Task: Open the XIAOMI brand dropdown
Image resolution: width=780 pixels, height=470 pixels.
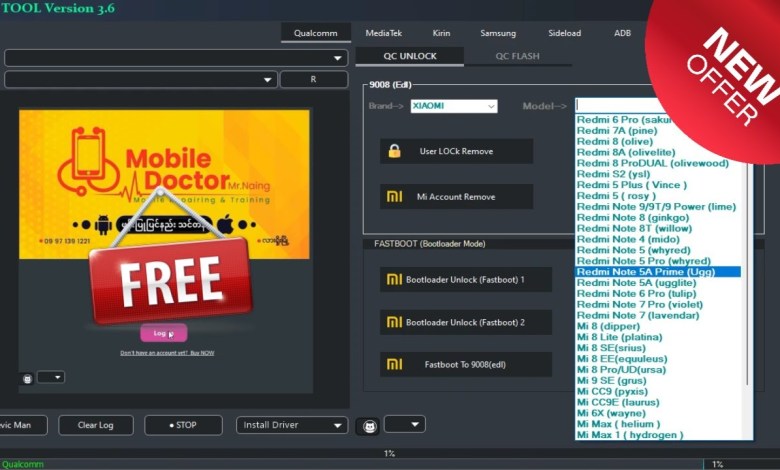Action: click(x=454, y=106)
